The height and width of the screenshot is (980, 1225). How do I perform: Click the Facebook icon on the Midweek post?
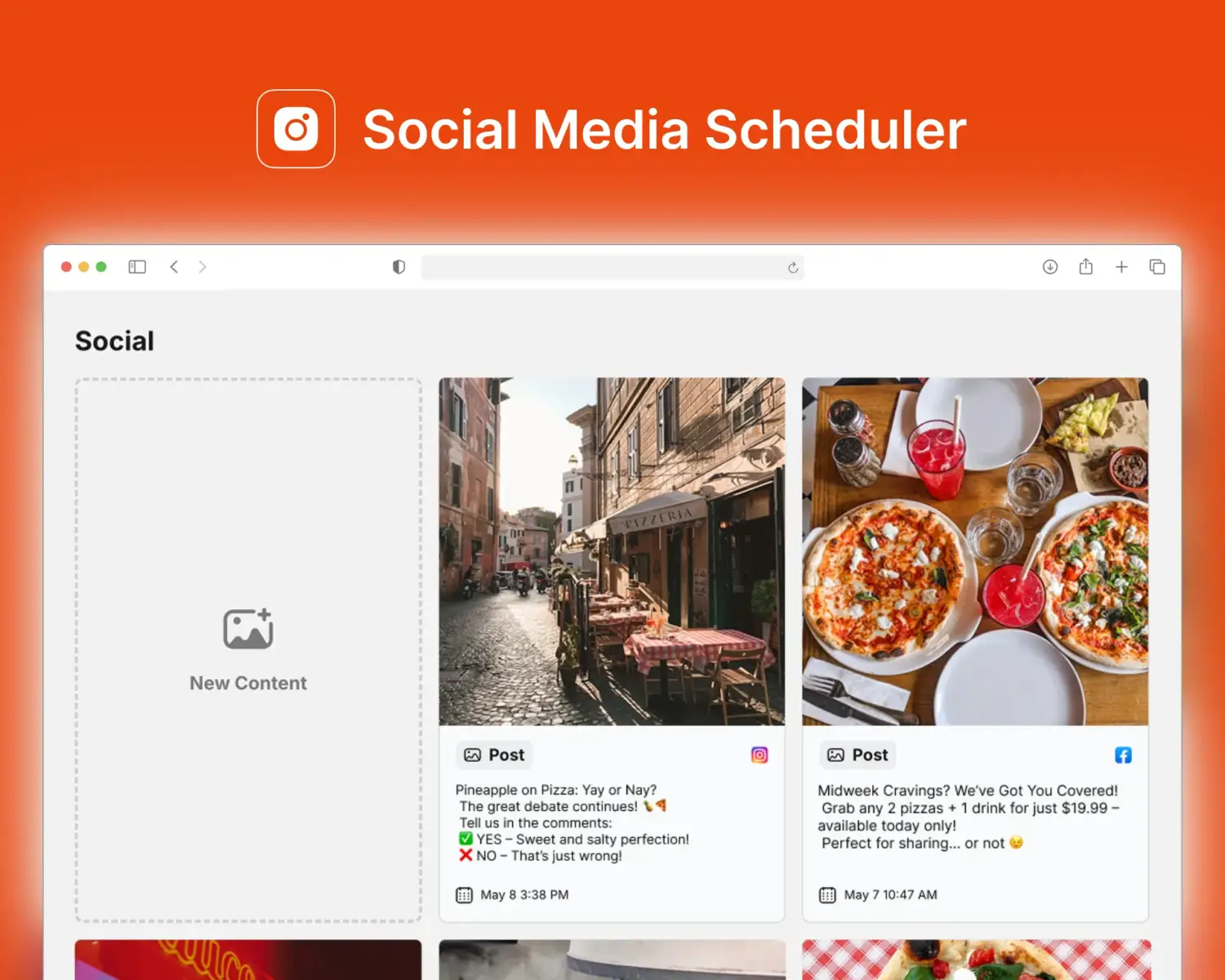[x=1123, y=755]
